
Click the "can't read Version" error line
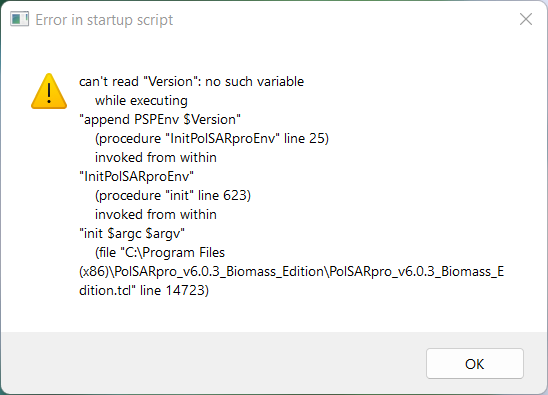point(192,81)
